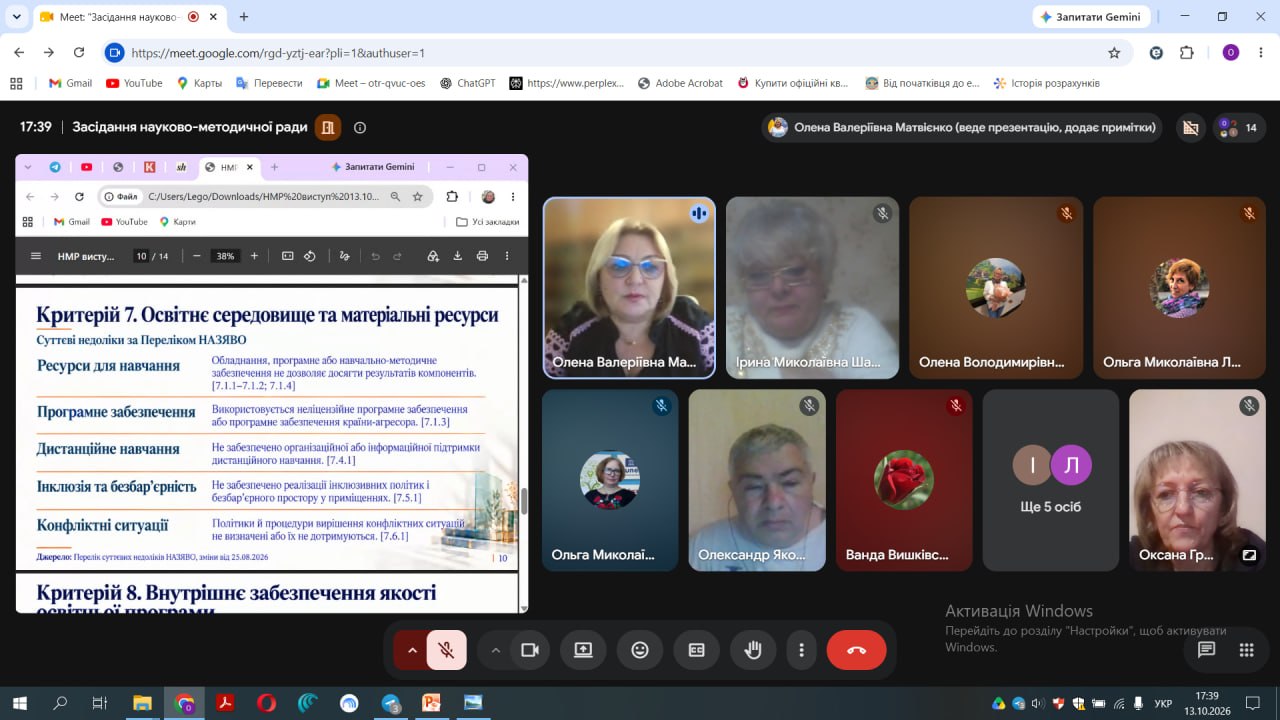The image size is (1280, 720).
Task: Open the 'Ще 5 осіб' participants tile
Action: (x=1050, y=480)
